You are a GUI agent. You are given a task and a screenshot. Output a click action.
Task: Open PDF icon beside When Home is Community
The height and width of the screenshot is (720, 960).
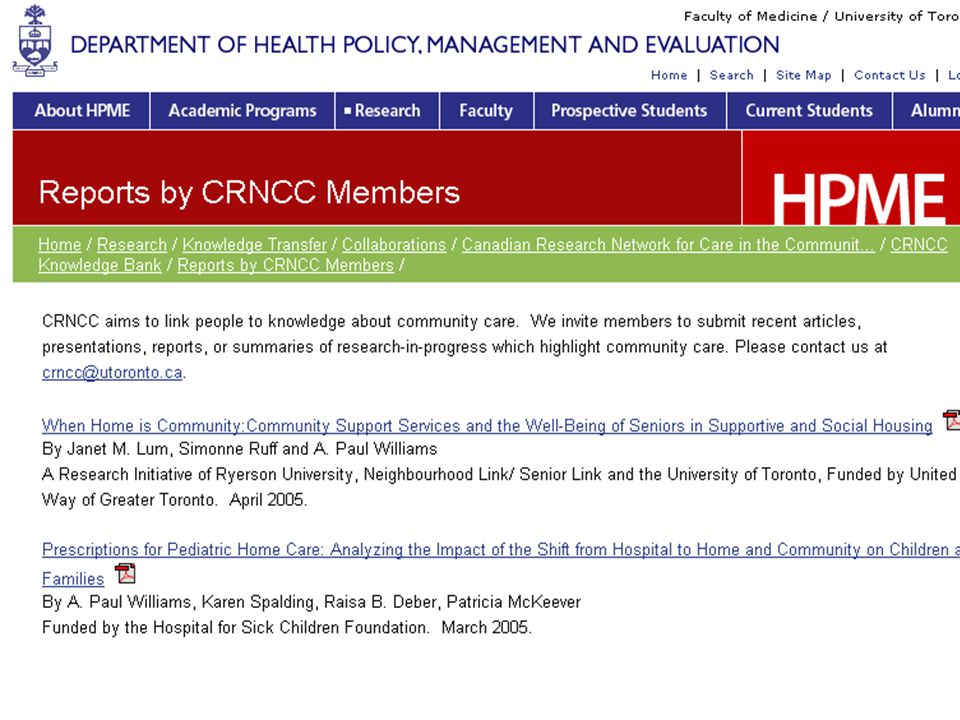[952, 421]
